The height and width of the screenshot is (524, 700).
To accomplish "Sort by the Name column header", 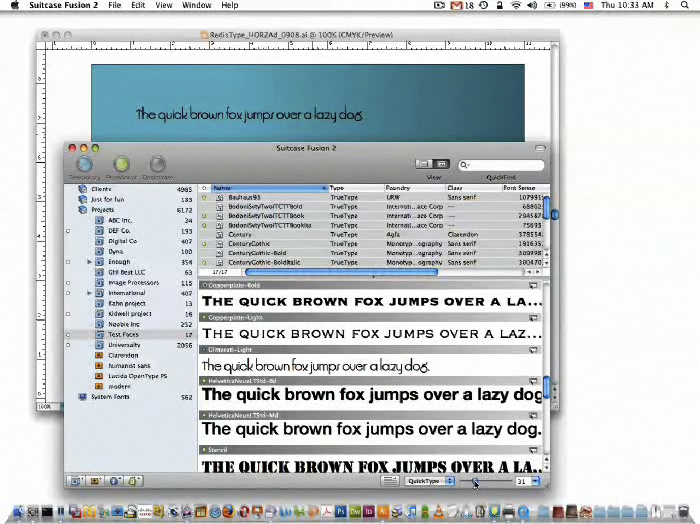I will pyautogui.click(x=269, y=188).
